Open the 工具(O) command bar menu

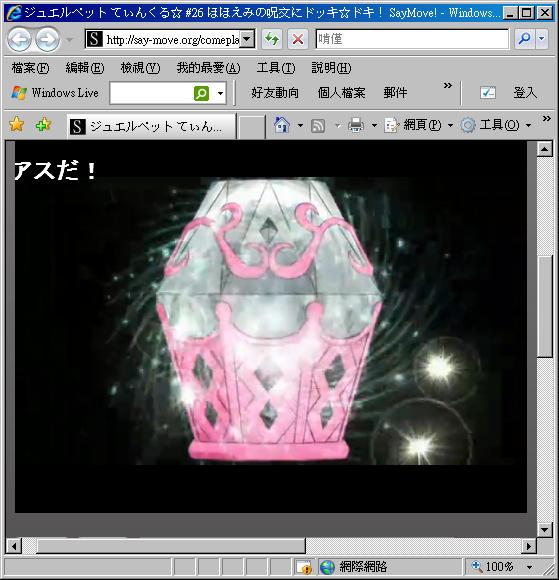coord(496,125)
